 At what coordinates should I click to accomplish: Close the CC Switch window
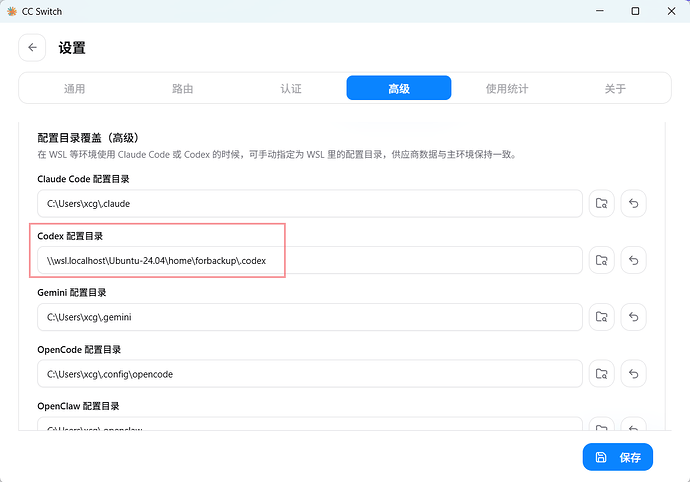(x=672, y=11)
